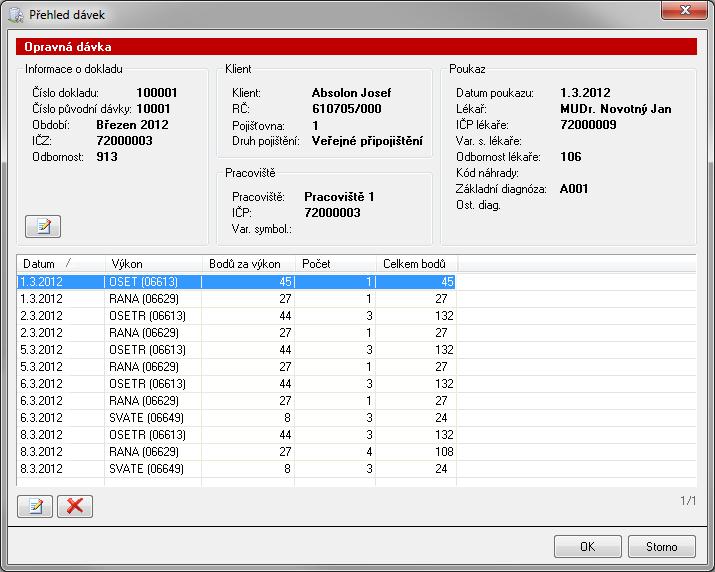Click the document number 100001
This screenshot has height=572, width=715.
pyautogui.click(x=156, y=93)
